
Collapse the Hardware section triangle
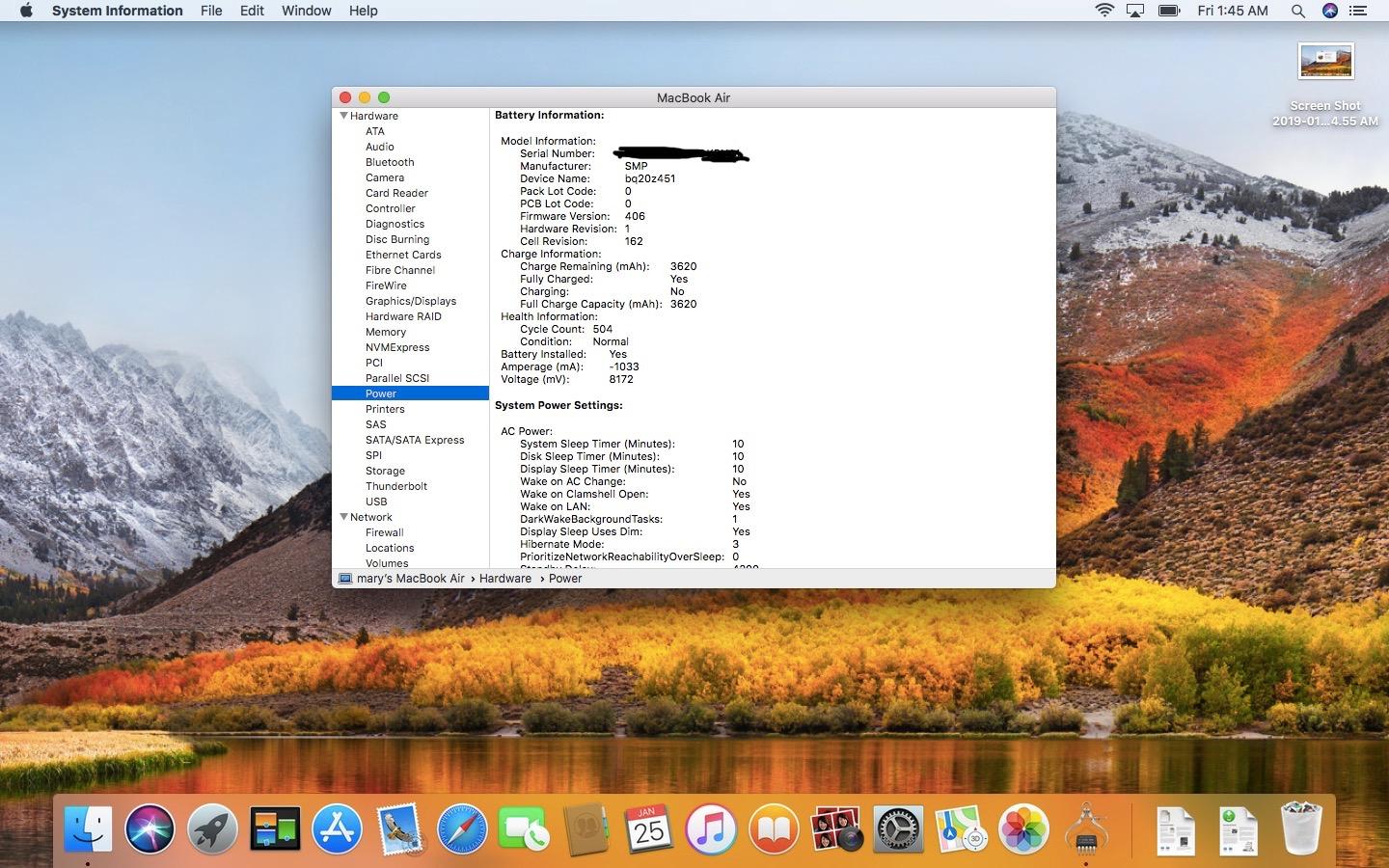pyautogui.click(x=343, y=116)
